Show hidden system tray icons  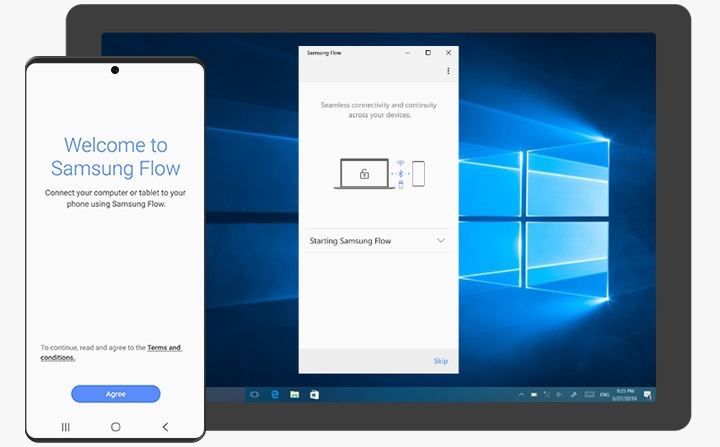point(521,395)
